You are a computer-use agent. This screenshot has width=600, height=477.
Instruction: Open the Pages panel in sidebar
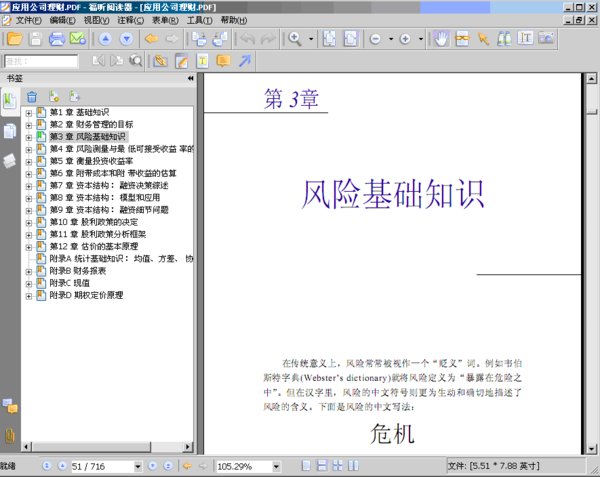pos(10,131)
